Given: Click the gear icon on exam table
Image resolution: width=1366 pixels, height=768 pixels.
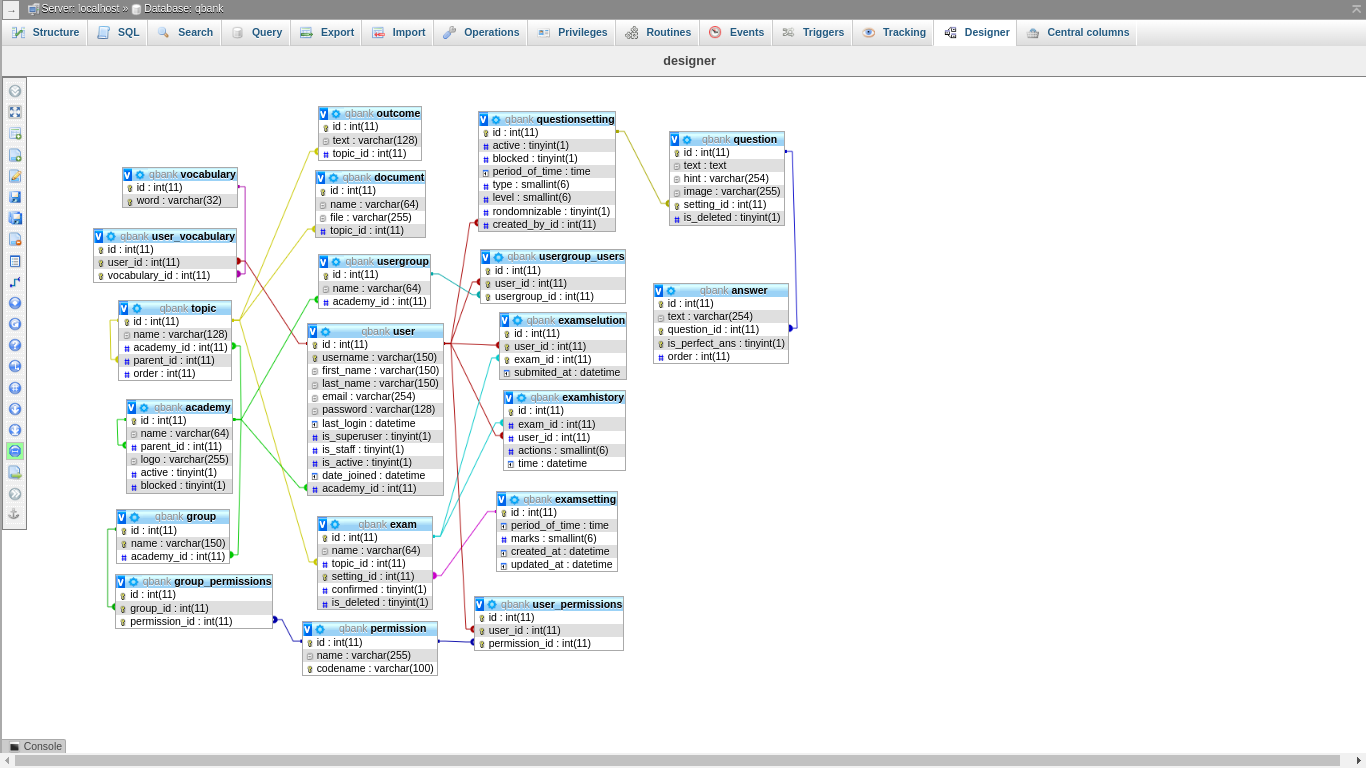Looking at the screenshot, I should point(335,524).
